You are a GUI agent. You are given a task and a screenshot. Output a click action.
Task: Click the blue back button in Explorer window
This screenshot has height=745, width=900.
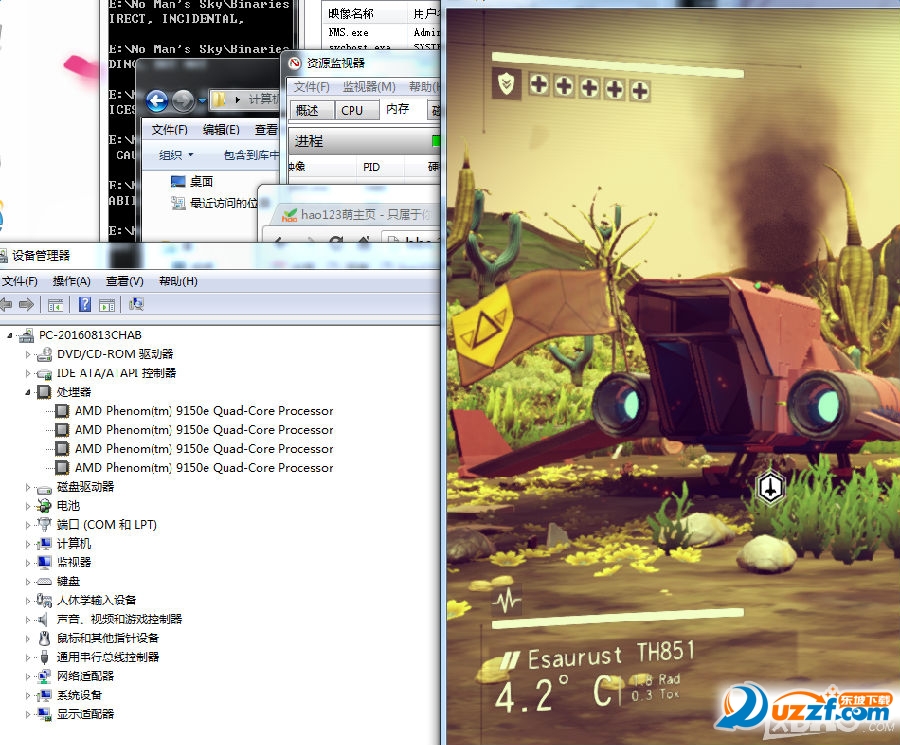click(x=157, y=102)
